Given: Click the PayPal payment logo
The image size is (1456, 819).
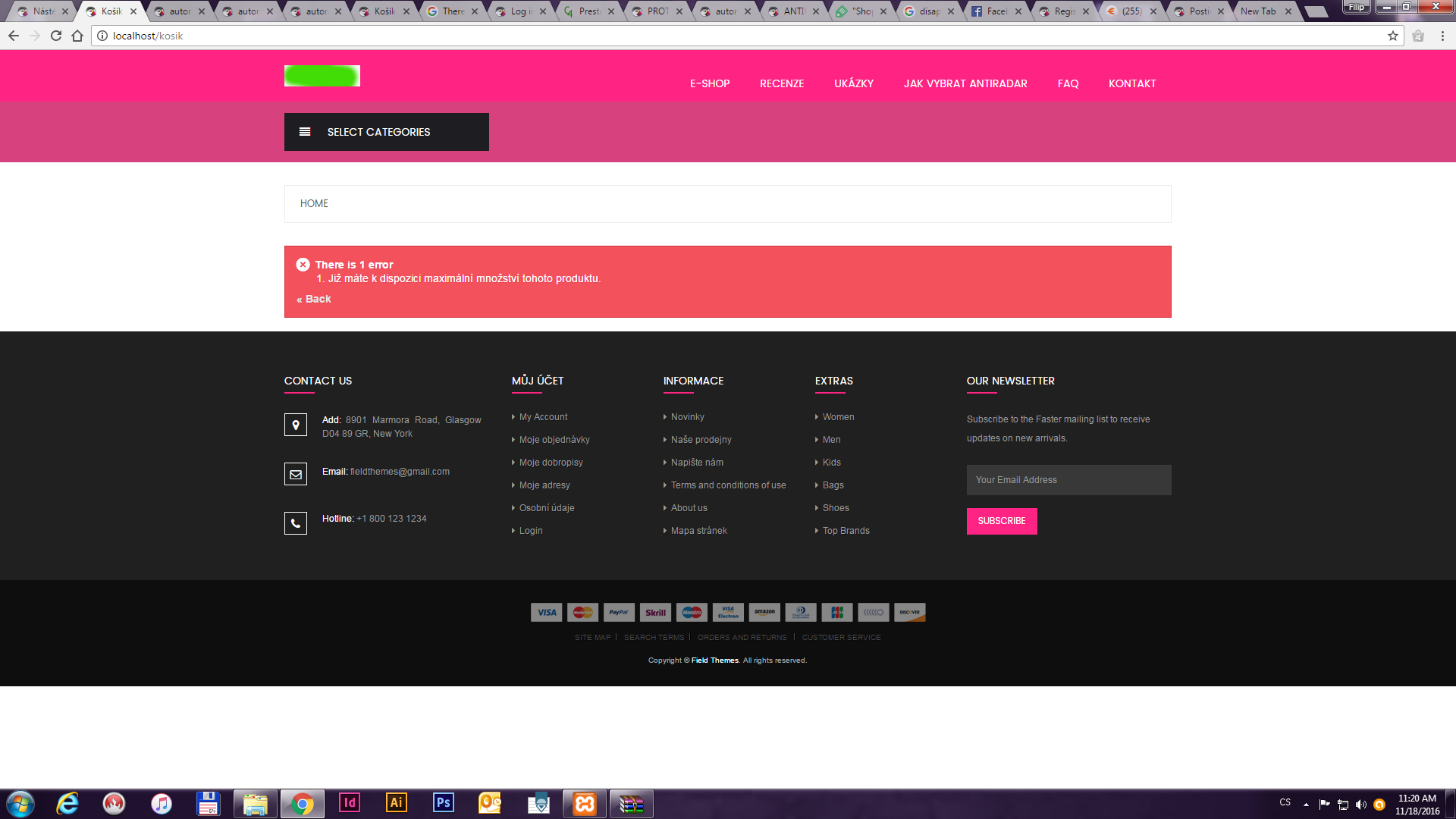Looking at the screenshot, I should (619, 612).
